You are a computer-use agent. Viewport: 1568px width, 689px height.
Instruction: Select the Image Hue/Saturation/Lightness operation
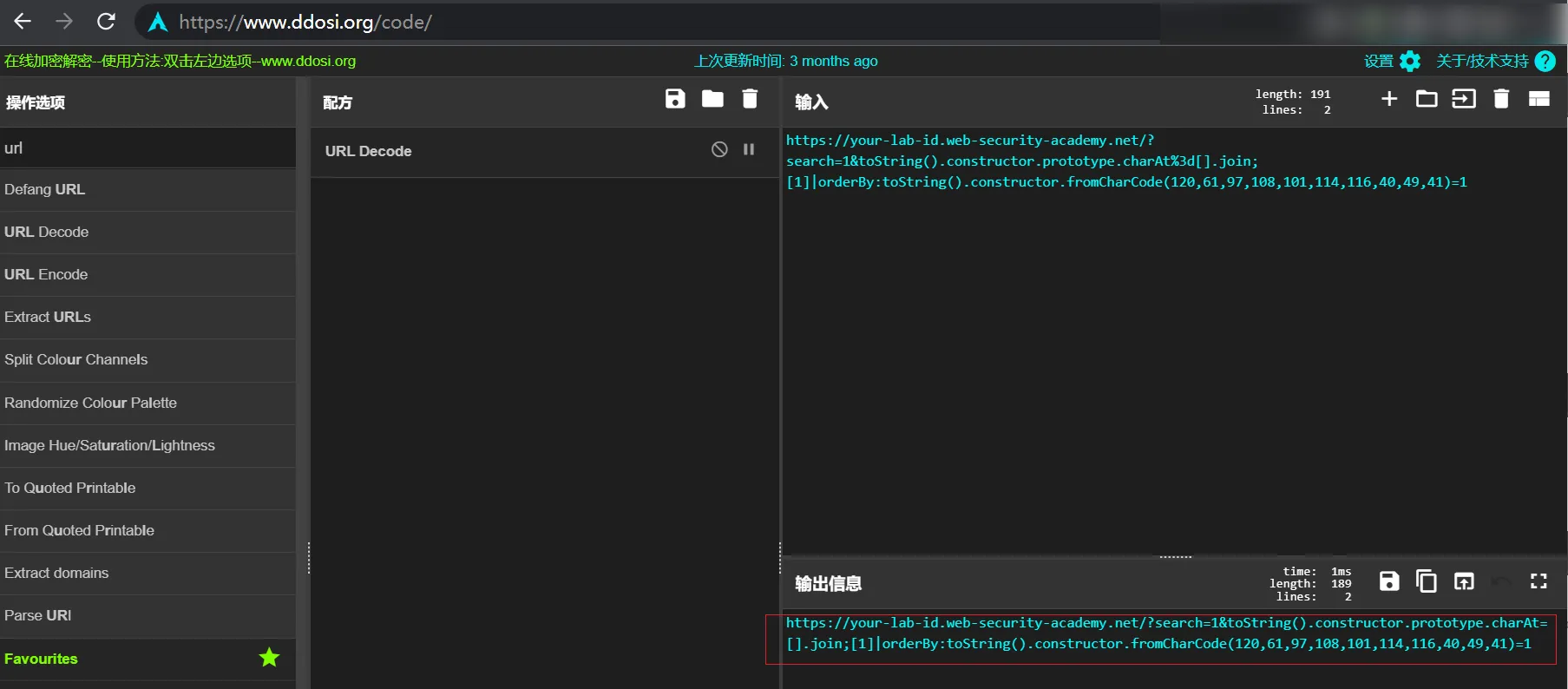[x=148, y=445]
